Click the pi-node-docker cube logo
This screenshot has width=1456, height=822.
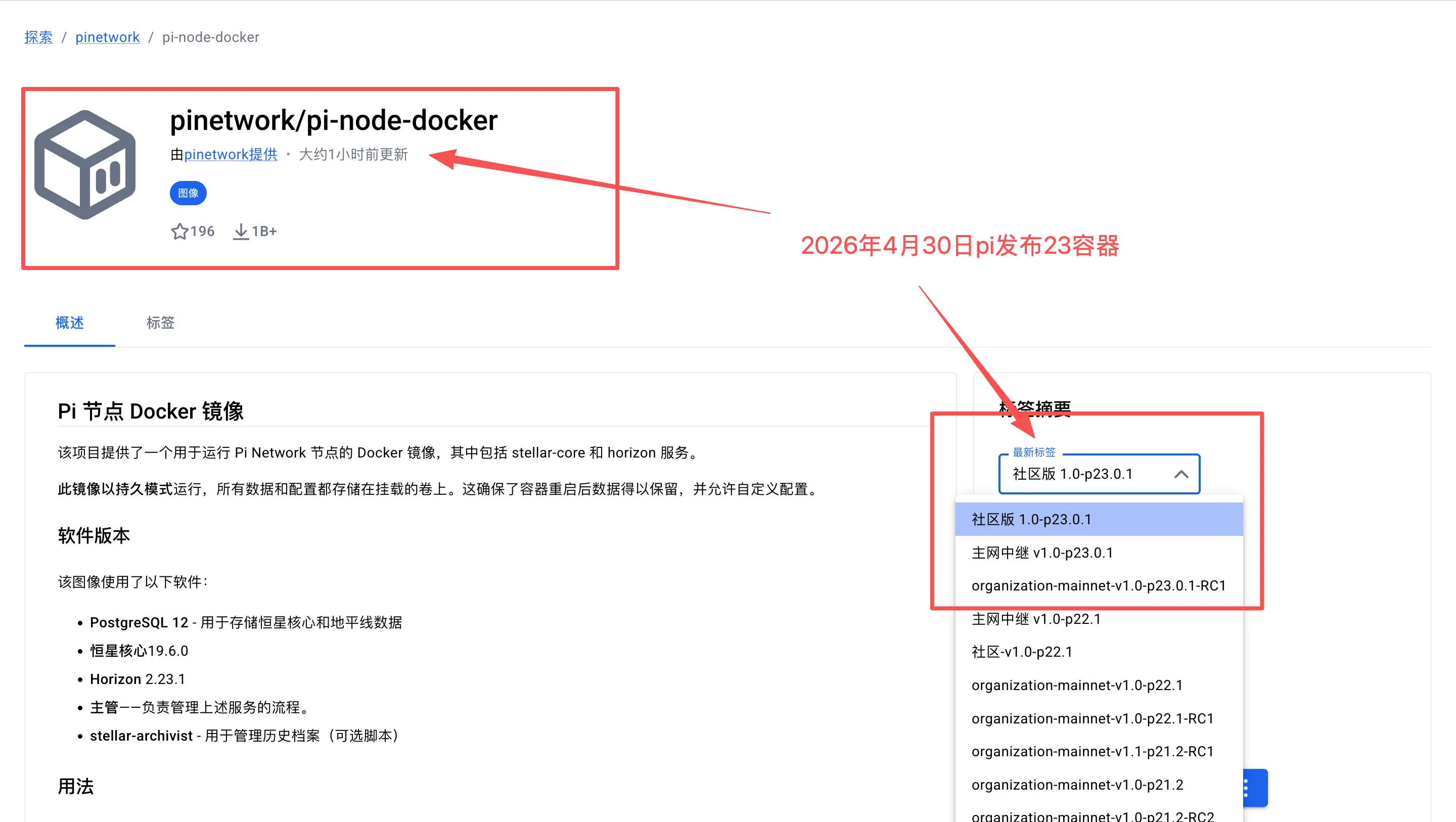pyautogui.click(x=85, y=164)
